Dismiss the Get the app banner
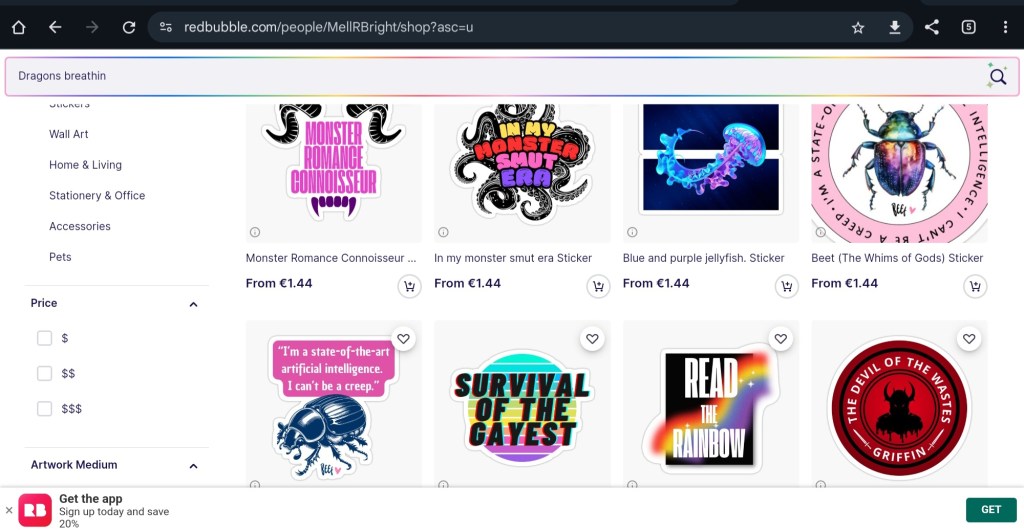Image resolution: width=1024 pixels, height=530 pixels. (8, 510)
